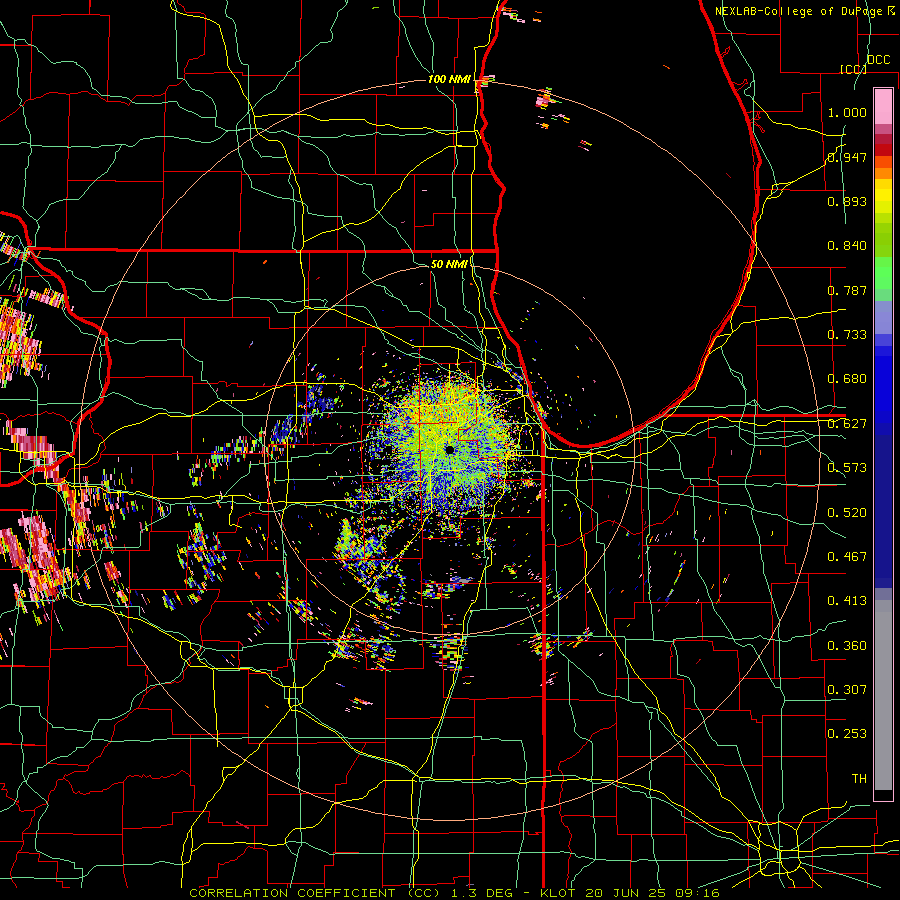
Task: Click the 0.413 scale value
Action: click(x=847, y=601)
